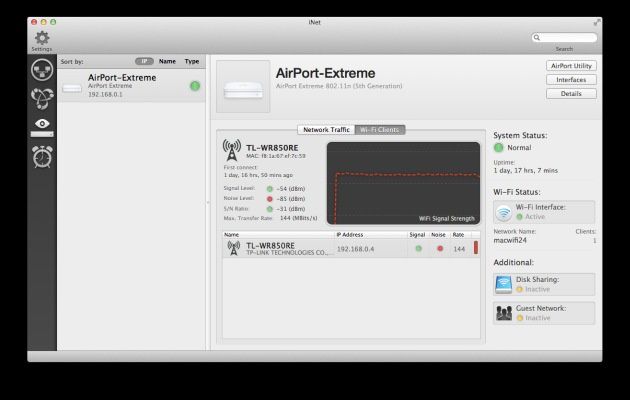The width and height of the screenshot is (630, 400).
Task: Click the Wi-Fi Interface icon
Action: [503, 212]
